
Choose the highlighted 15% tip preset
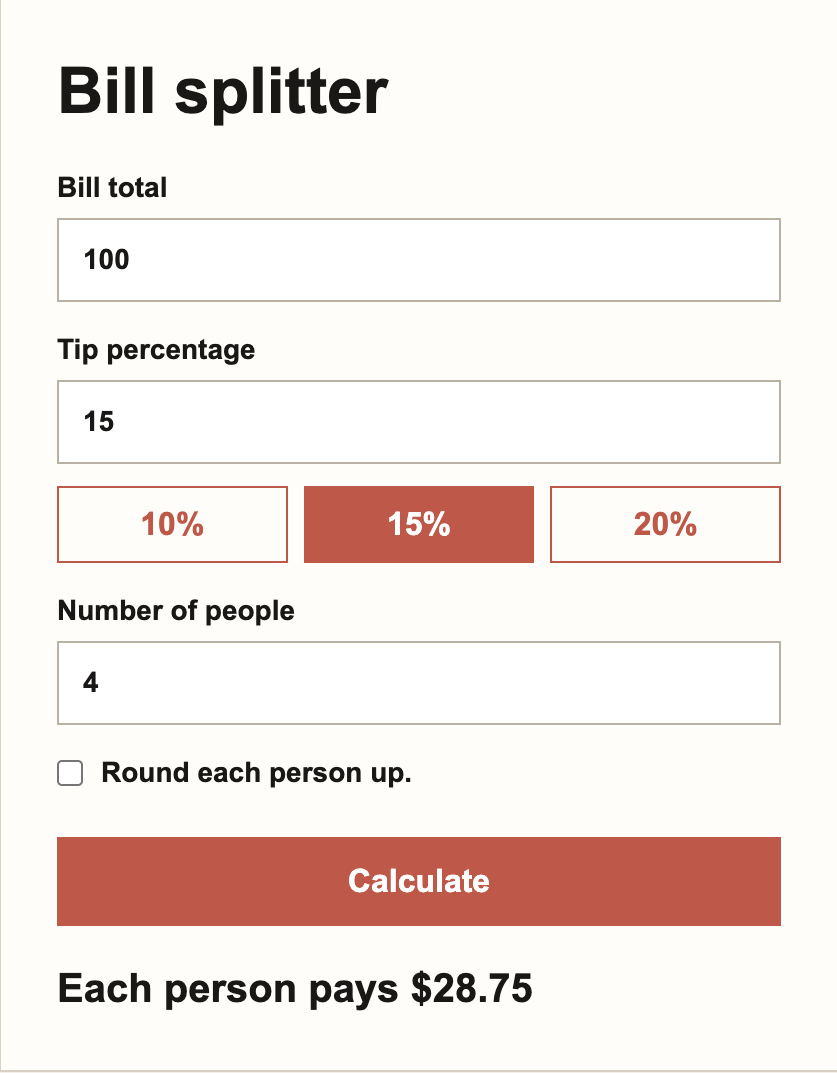pos(419,525)
